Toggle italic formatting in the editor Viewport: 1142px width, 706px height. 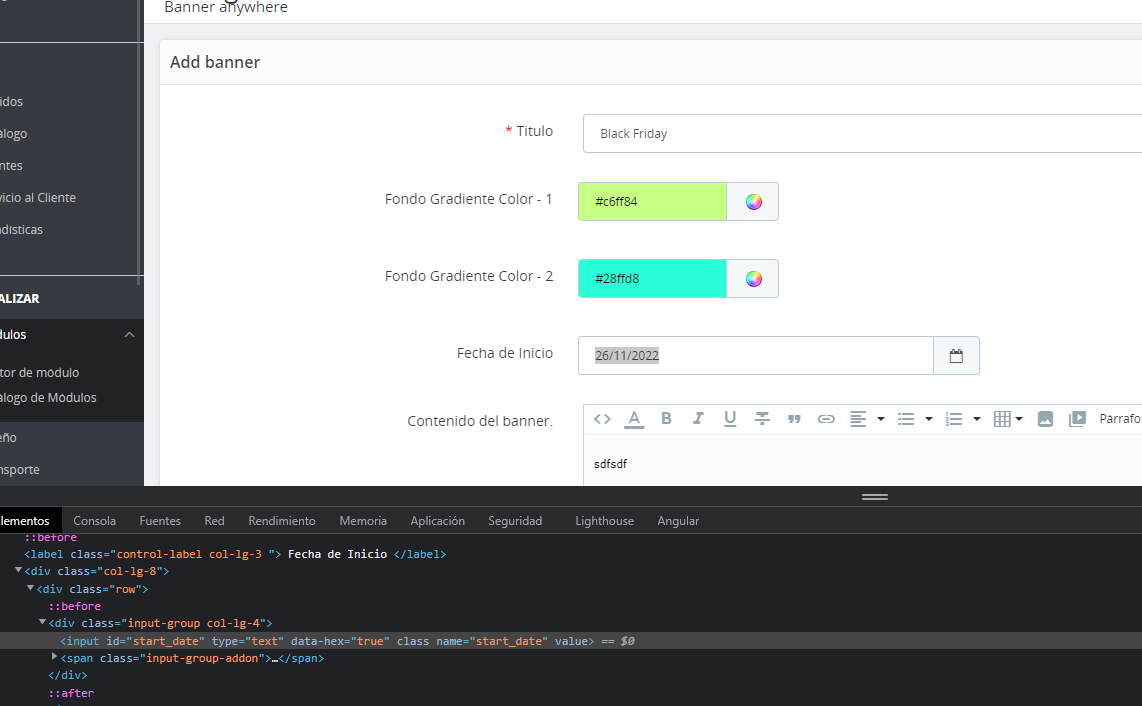[x=698, y=419]
